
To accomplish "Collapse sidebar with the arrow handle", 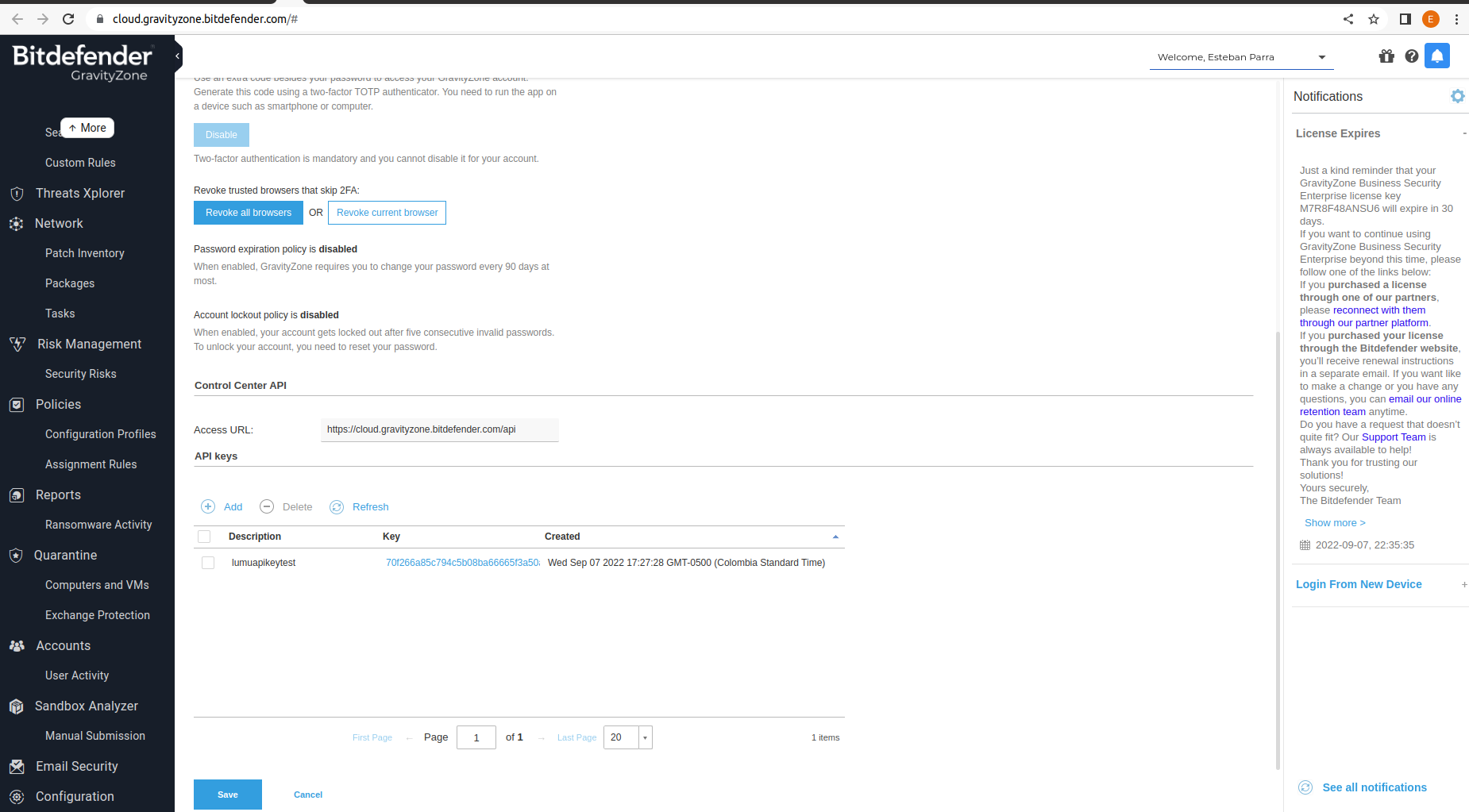I will pyautogui.click(x=178, y=56).
